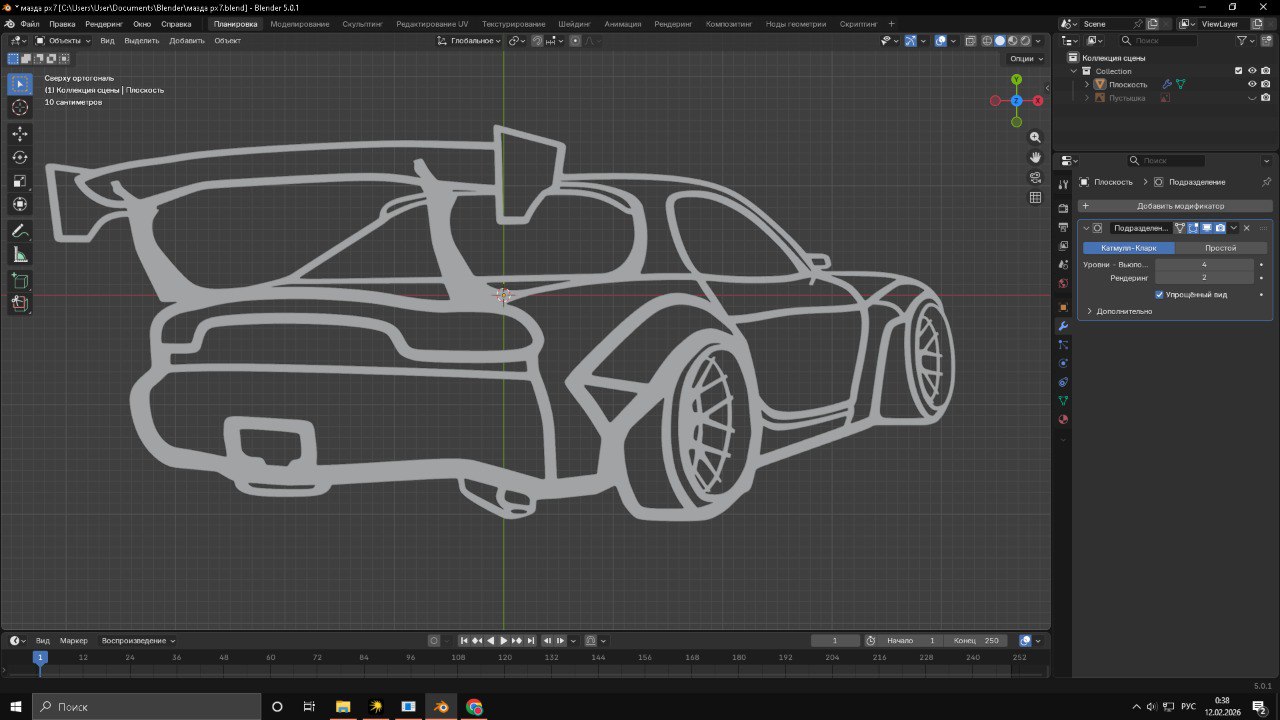Image resolution: width=1280 pixels, height=720 pixels.
Task: Select the Cursor tool in the left toolbar
Action: click(20, 108)
